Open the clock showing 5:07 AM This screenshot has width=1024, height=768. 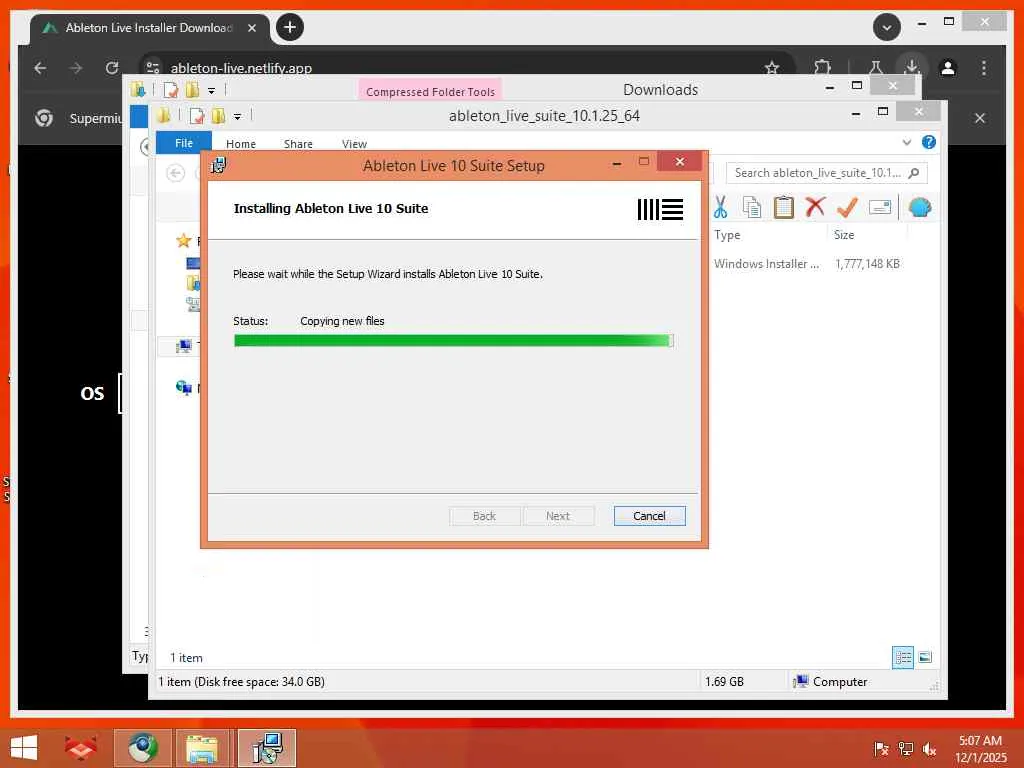pos(980,748)
